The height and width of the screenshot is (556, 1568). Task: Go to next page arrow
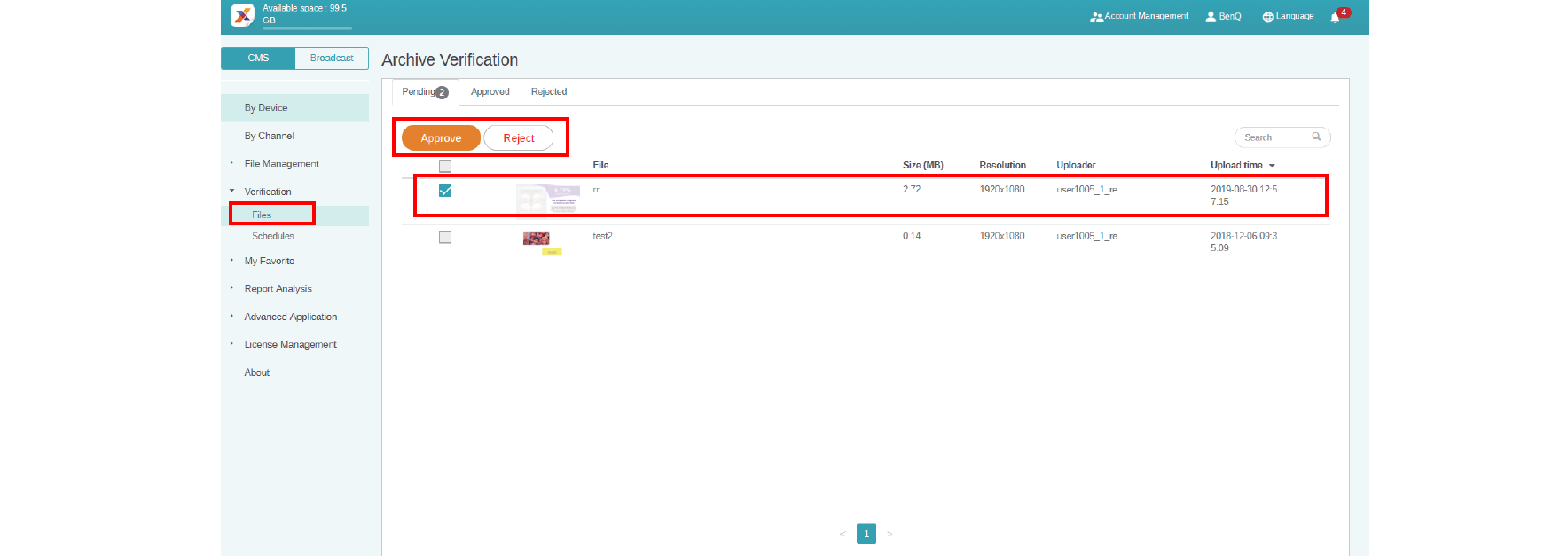coord(890,534)
